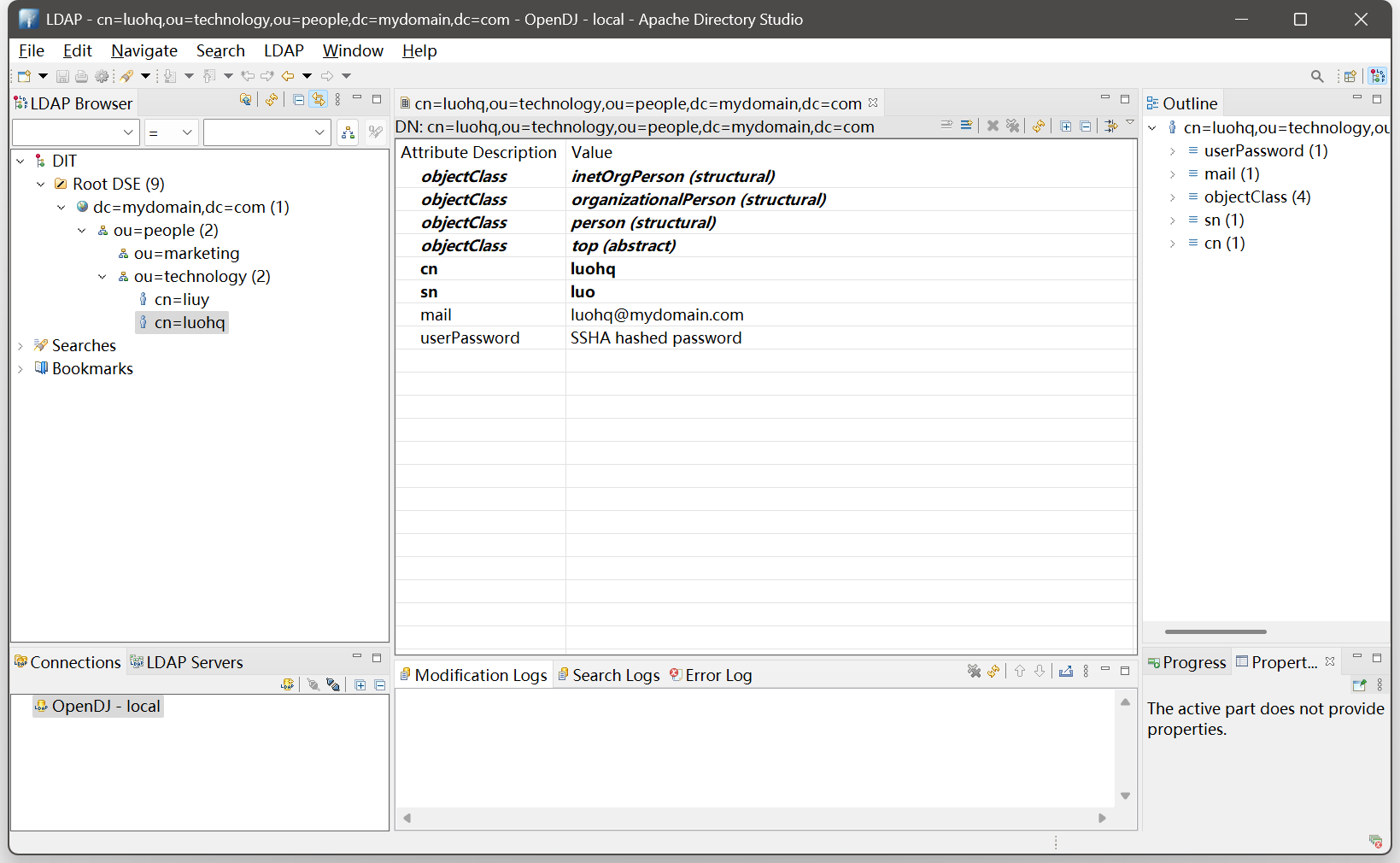This screenshot has height=863, width=1400.
Task: Select the userPassword SSHA hashed password value
Action: (x=851, y=338)
